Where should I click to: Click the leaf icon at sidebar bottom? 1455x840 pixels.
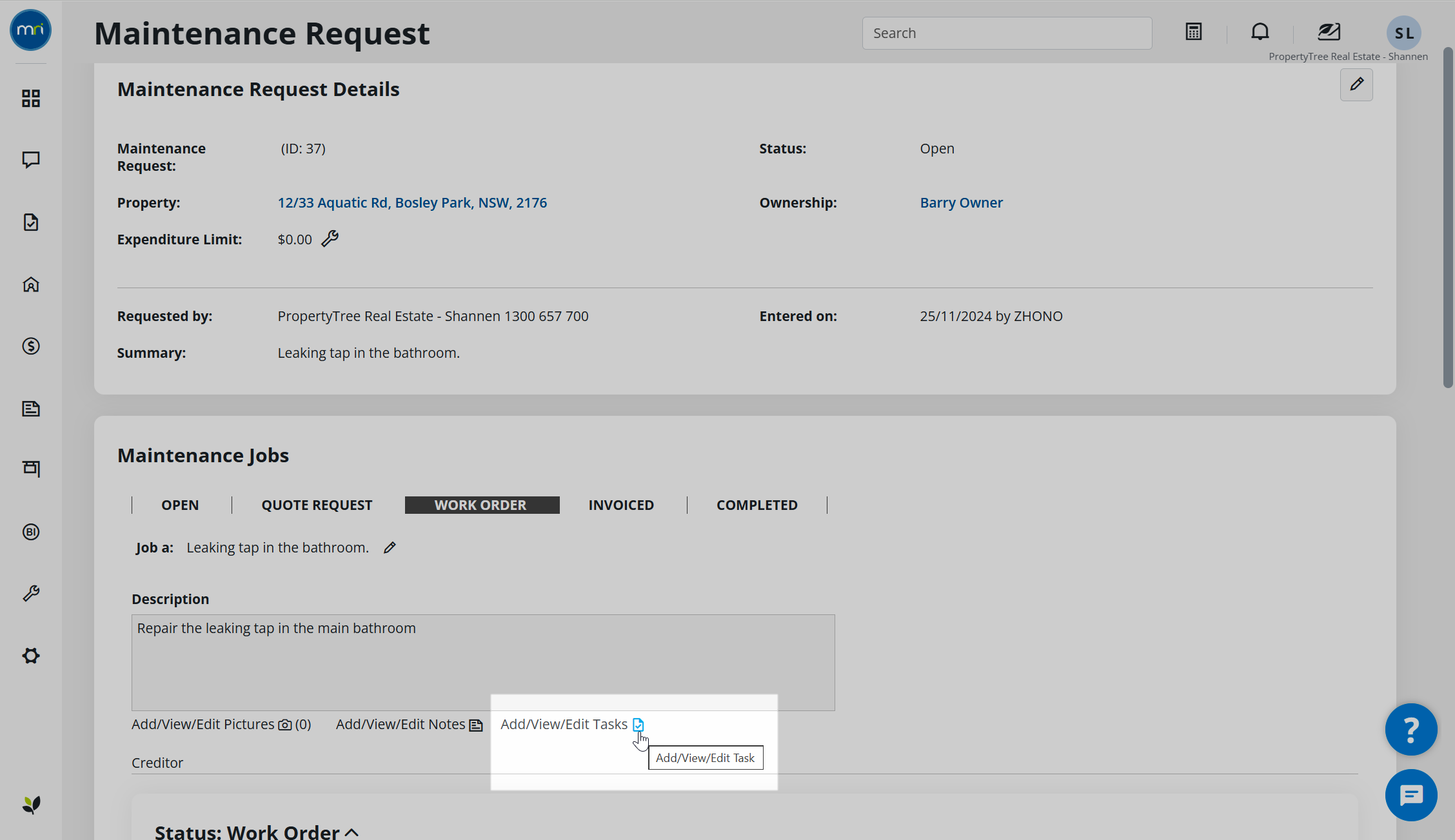30,805
